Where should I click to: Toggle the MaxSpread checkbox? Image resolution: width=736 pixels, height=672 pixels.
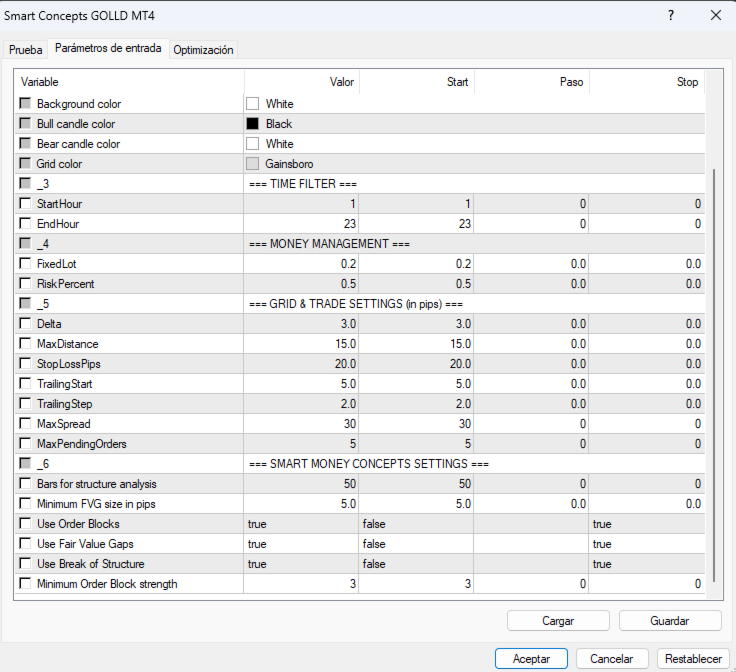tap(25, 423)
